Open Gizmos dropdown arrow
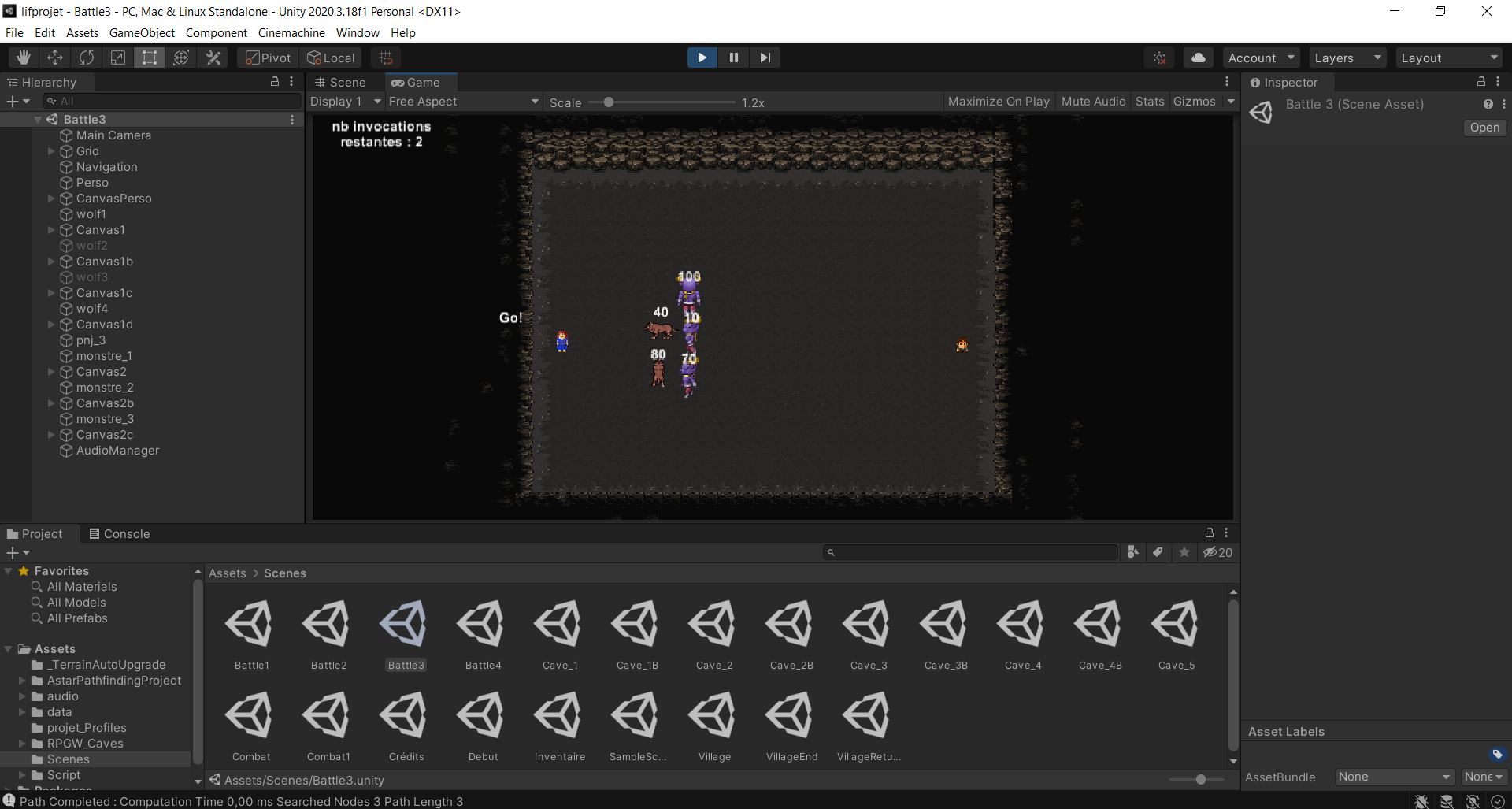Image resolution: width=1512 pixels, height=809 pixels. [x=1231, y=102]
